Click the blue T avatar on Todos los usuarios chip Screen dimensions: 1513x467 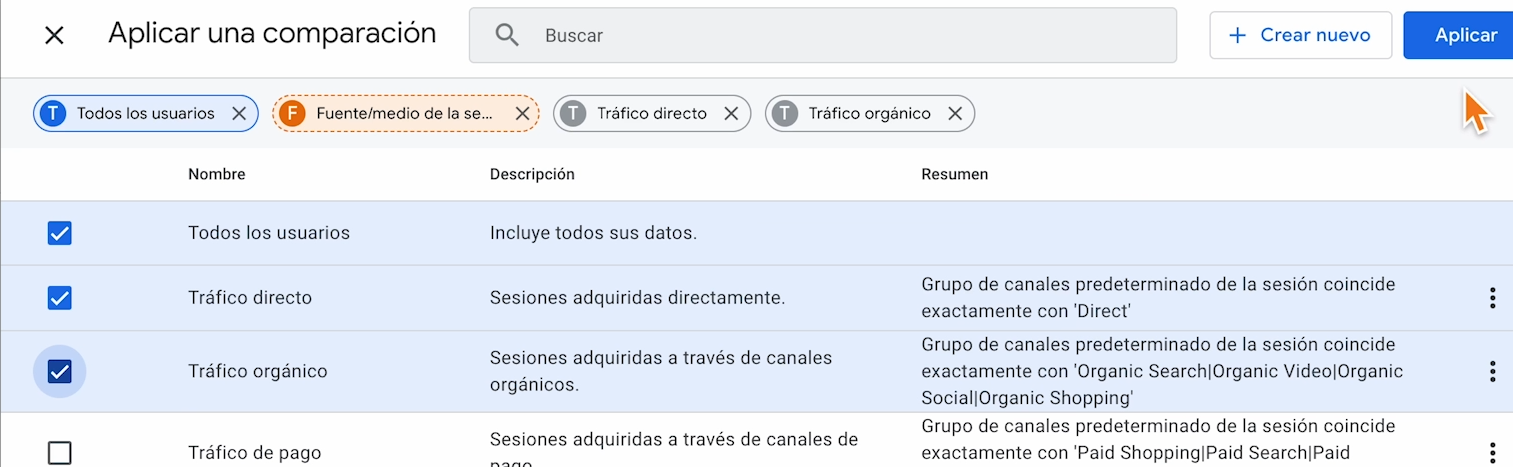(54, 114)
